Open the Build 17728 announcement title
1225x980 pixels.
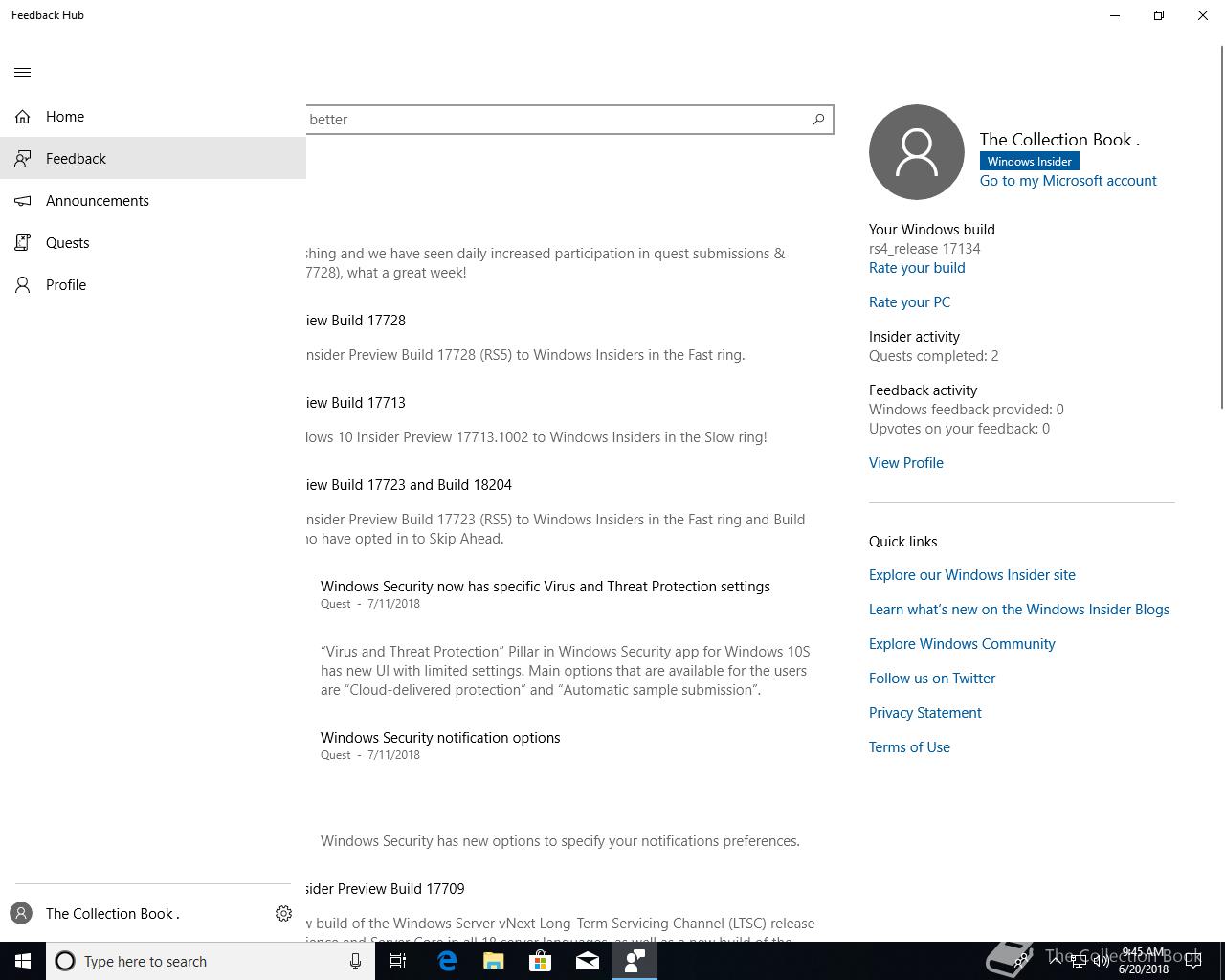(356, 321)
